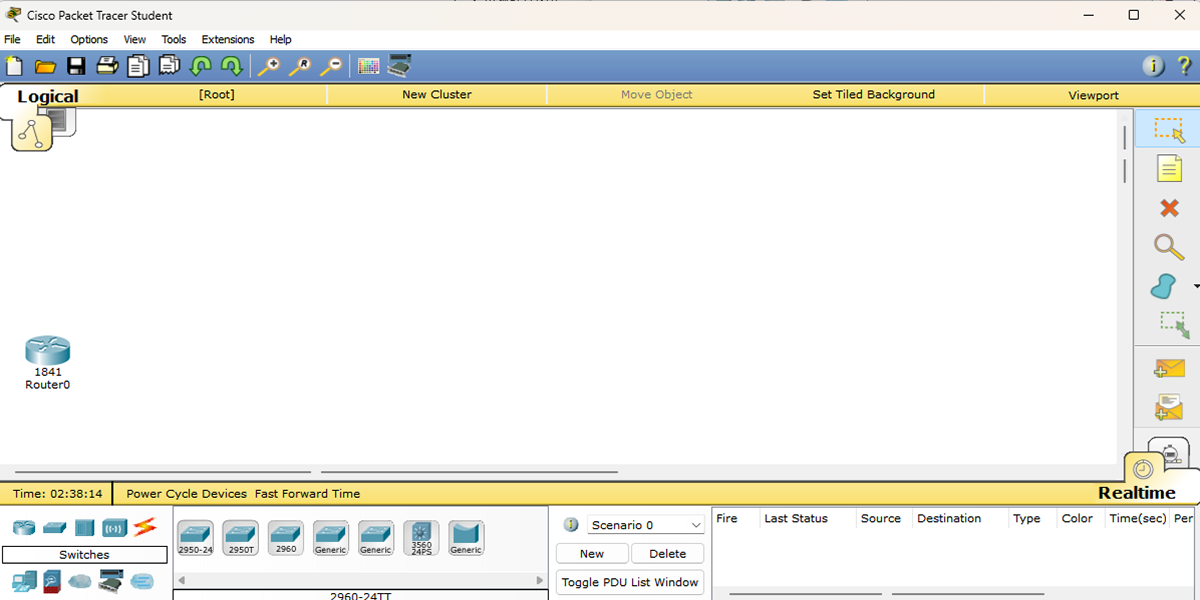Reset zoom with the R magnifier

(x=299, y=66)
